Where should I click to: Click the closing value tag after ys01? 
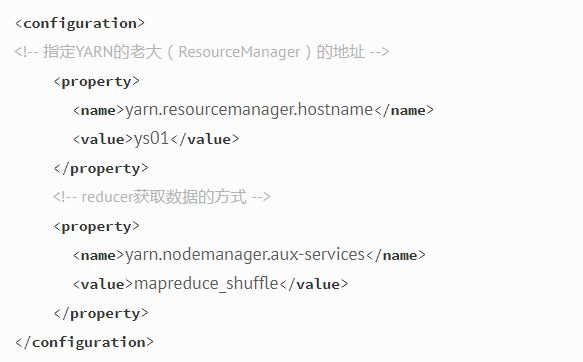coord(204,139)
